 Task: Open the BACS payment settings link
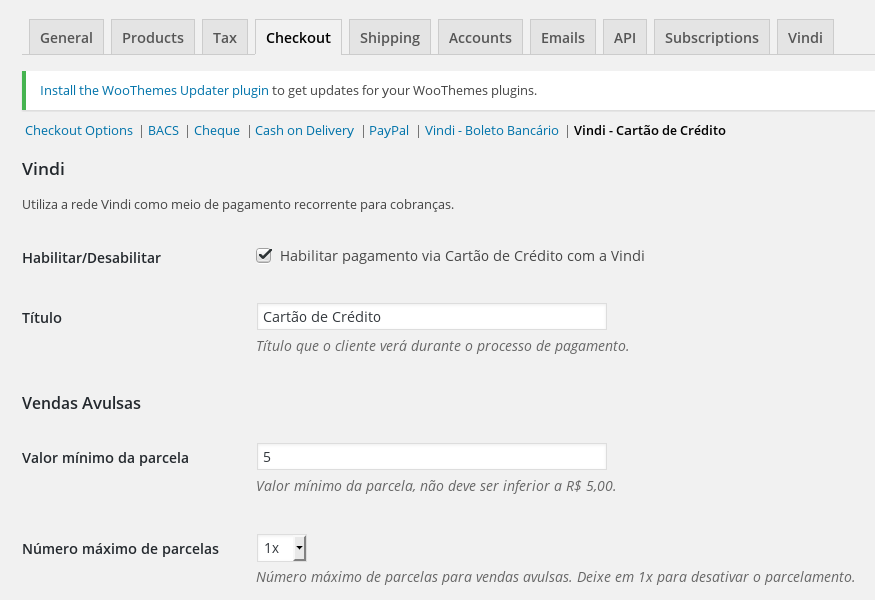(164, 131)
